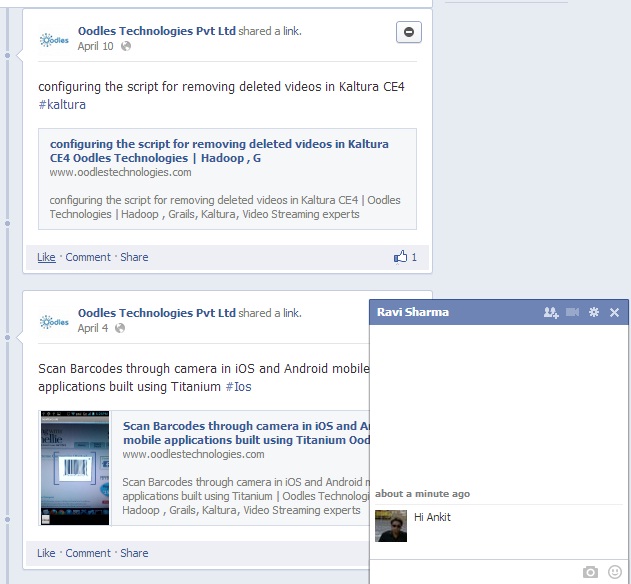Click the "about a minute ago" chat timestamp
Viewport: 631px width, 584px height.
tap(423, 494)
